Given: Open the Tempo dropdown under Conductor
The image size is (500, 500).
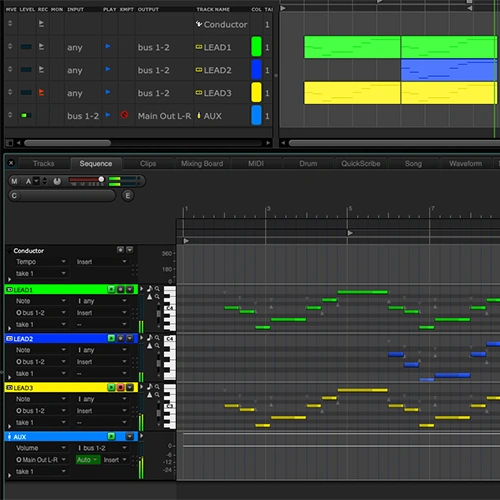Looking at the screenshot, I should tap(41, 262).
